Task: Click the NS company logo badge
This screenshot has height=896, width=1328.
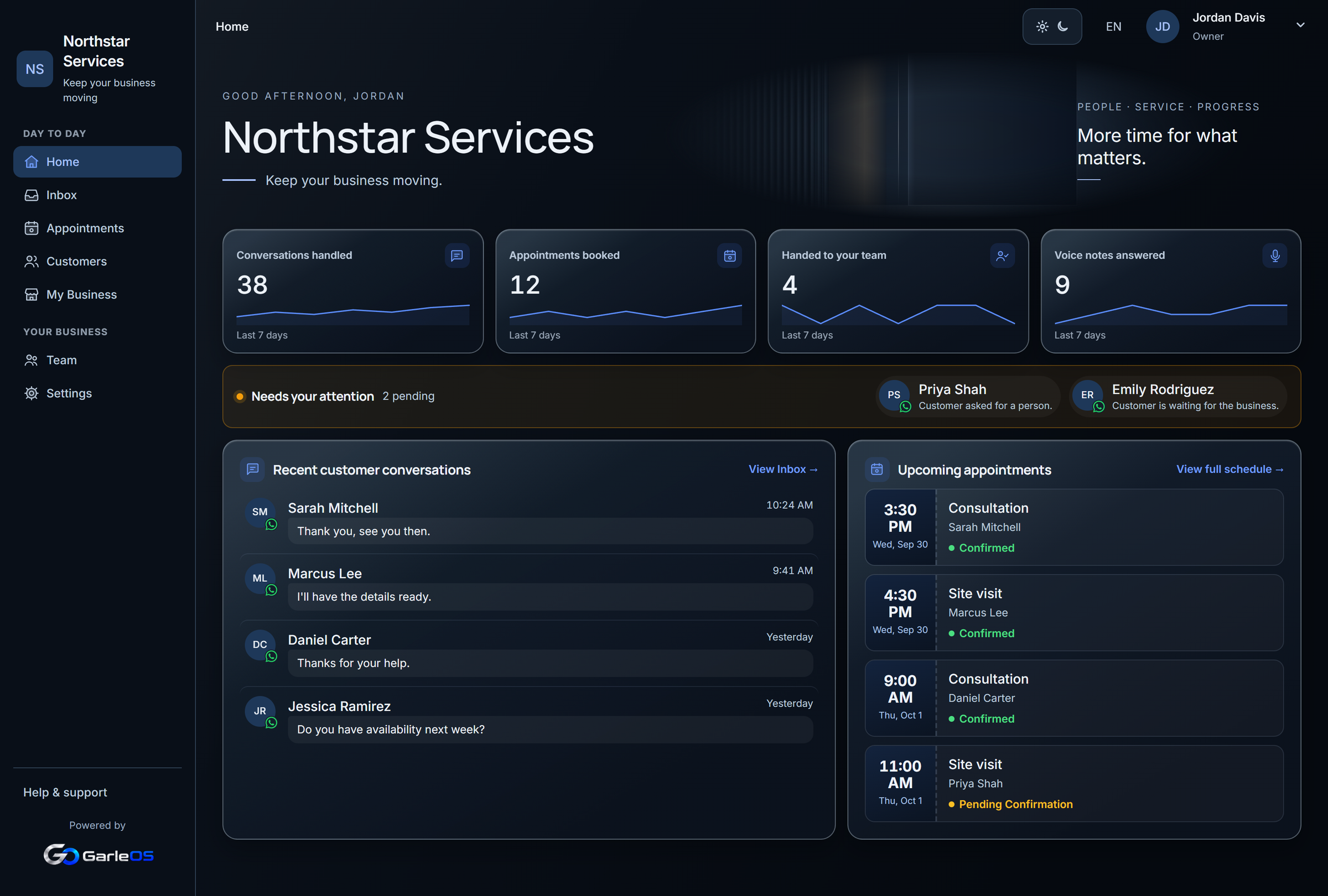Action: click(x=34, y=69)
